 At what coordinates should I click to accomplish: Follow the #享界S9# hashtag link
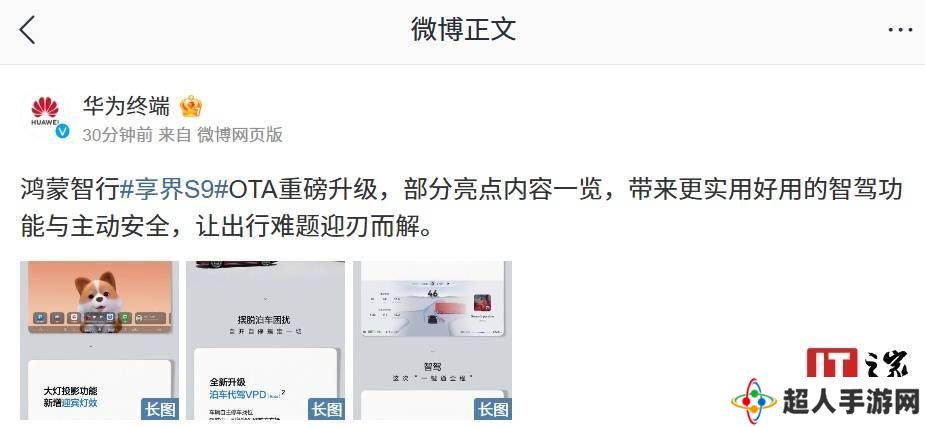pos(174,191)
